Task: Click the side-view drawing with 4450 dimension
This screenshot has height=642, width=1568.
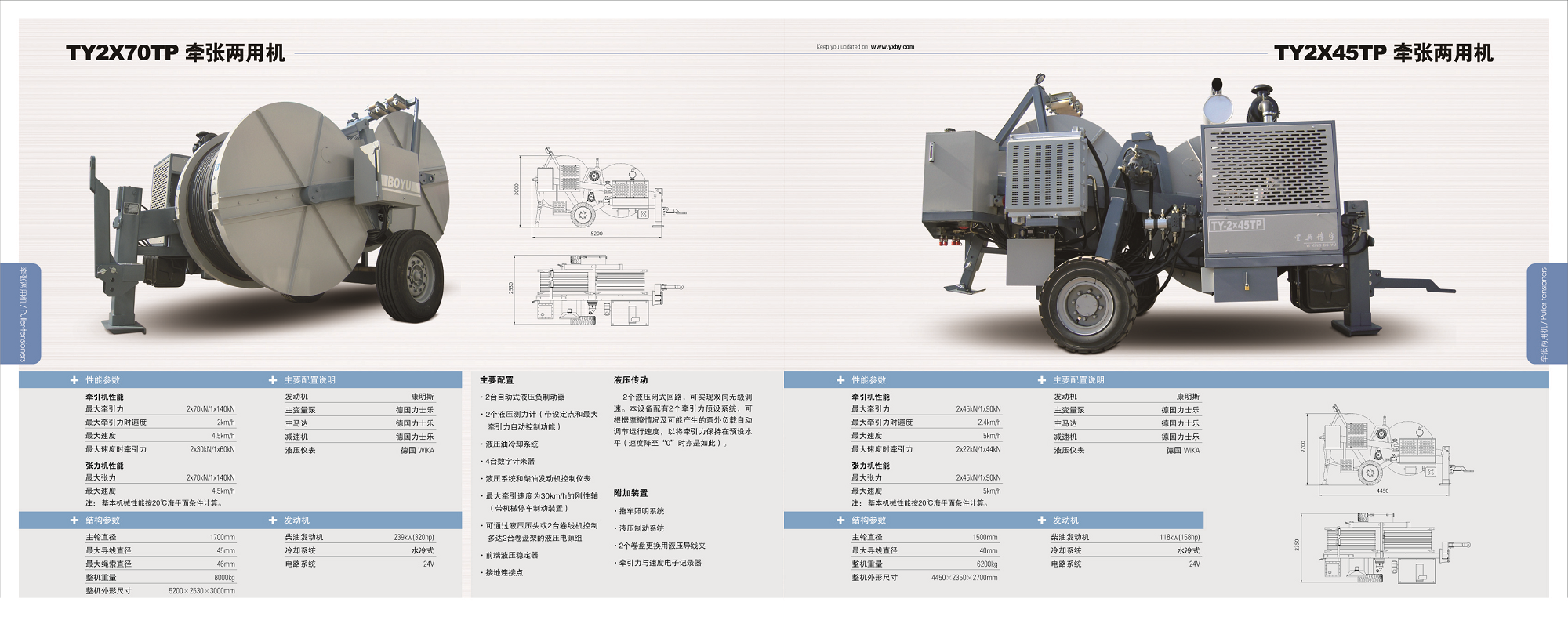Action: 1386,450
